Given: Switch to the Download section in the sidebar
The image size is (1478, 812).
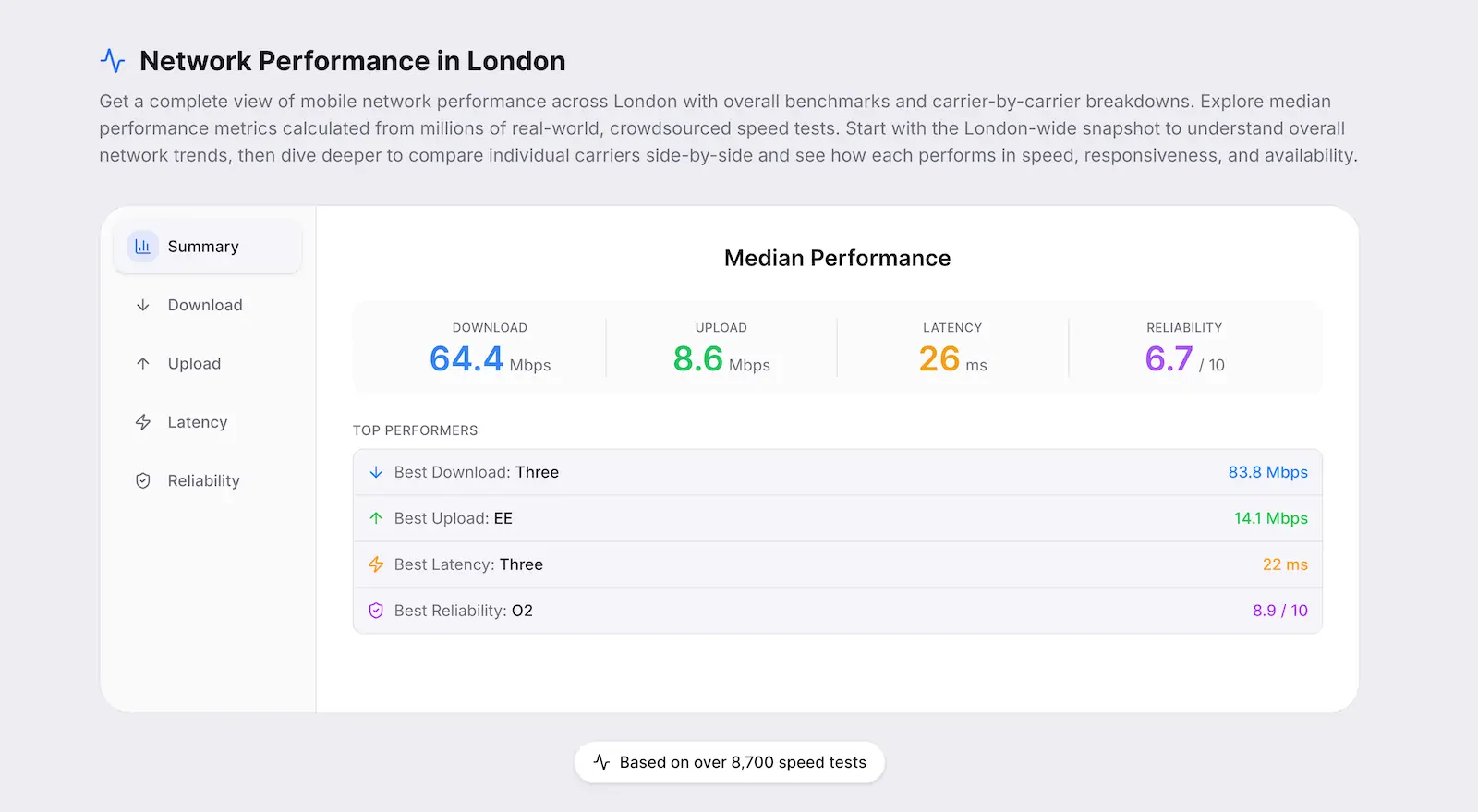Looking at the screenshot, I should (x=204, y=305).
